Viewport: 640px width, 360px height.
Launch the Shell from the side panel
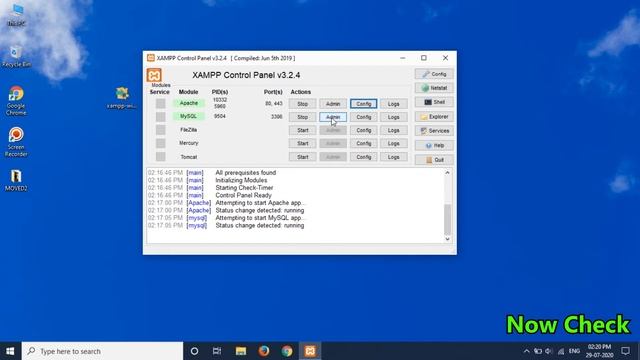434,102
